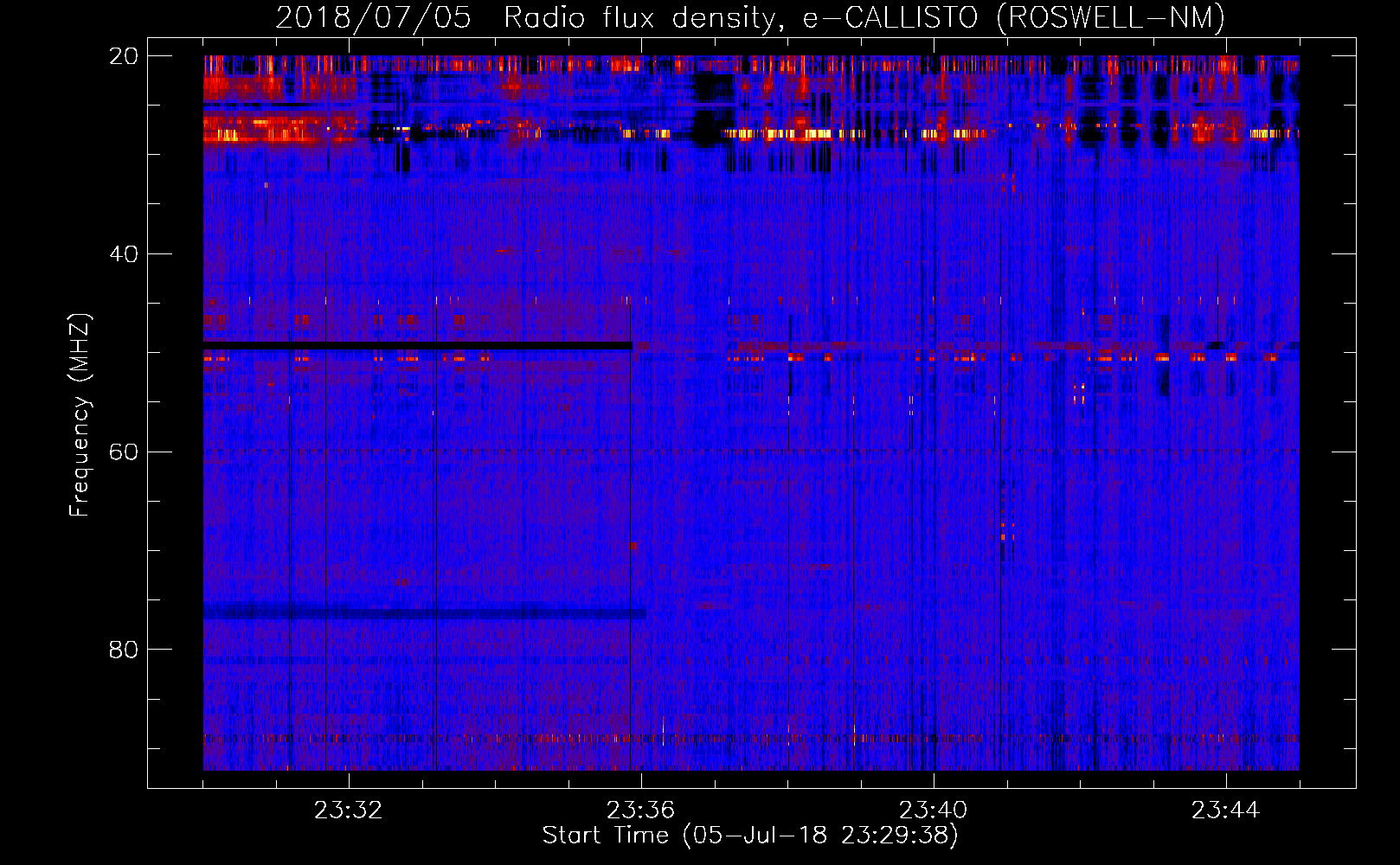Click the black horizontal band near 49 MHz

[x=418, y=345]
